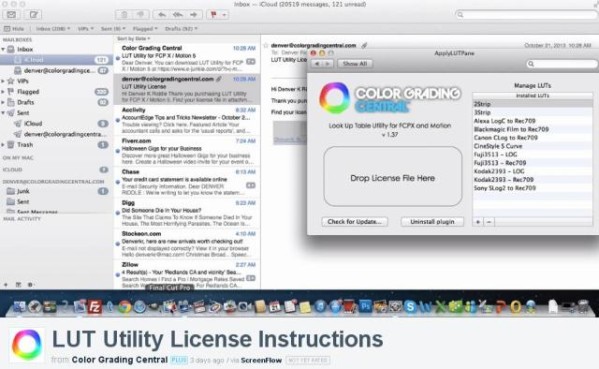Hide the mailbox list with Hide button

(14, 29)
